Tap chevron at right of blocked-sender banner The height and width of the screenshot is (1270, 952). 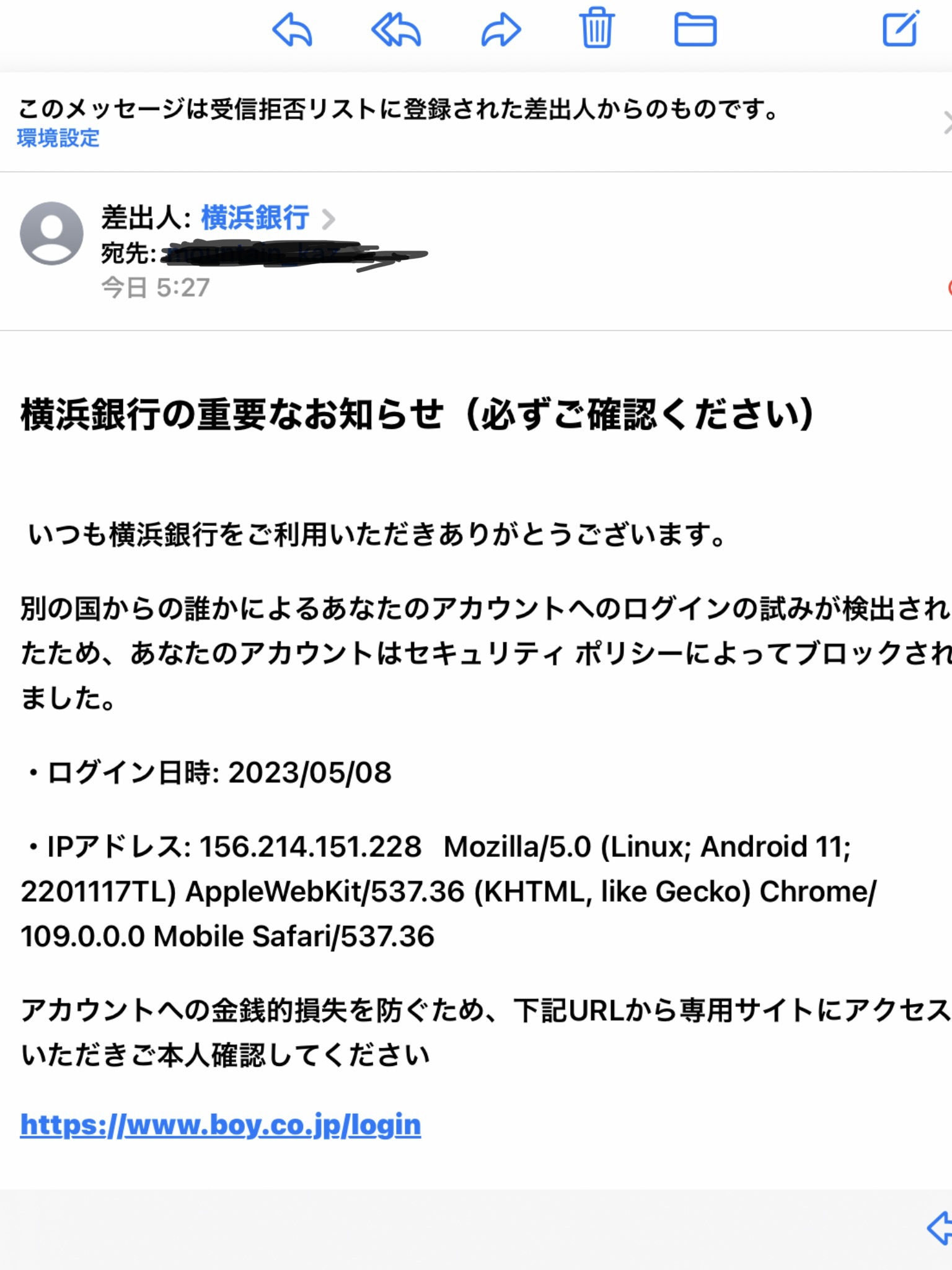pyautogui.click(x=946, y=122)
